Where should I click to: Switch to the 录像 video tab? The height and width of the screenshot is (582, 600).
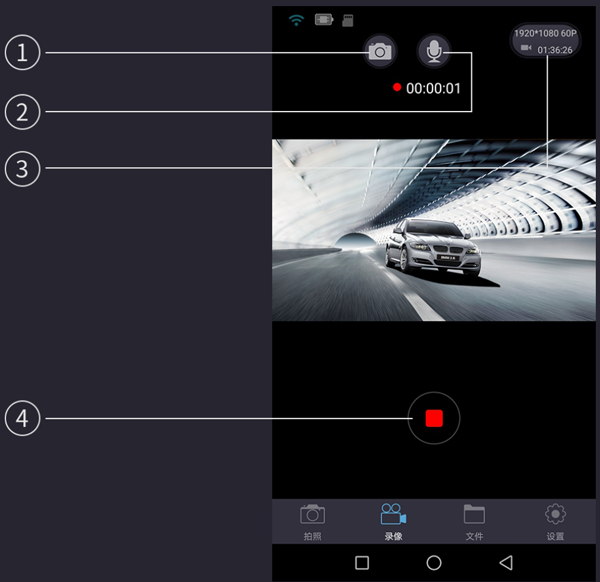393,522
